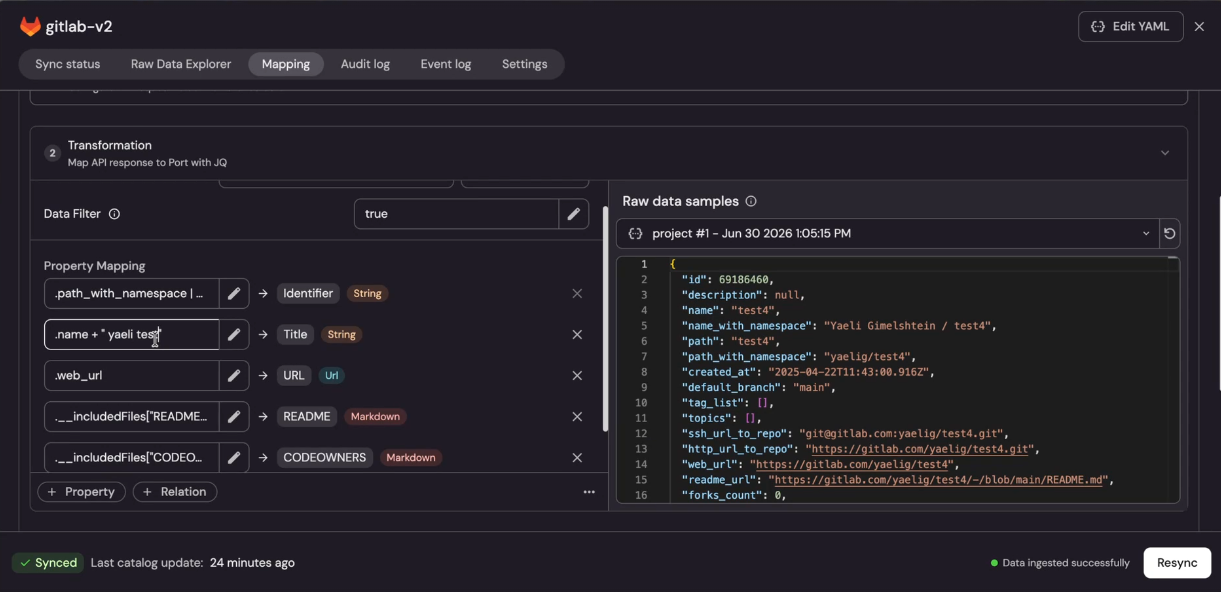Go to the Audit log tab
This screenshot has width=1221, height=592.
(365, 64)
